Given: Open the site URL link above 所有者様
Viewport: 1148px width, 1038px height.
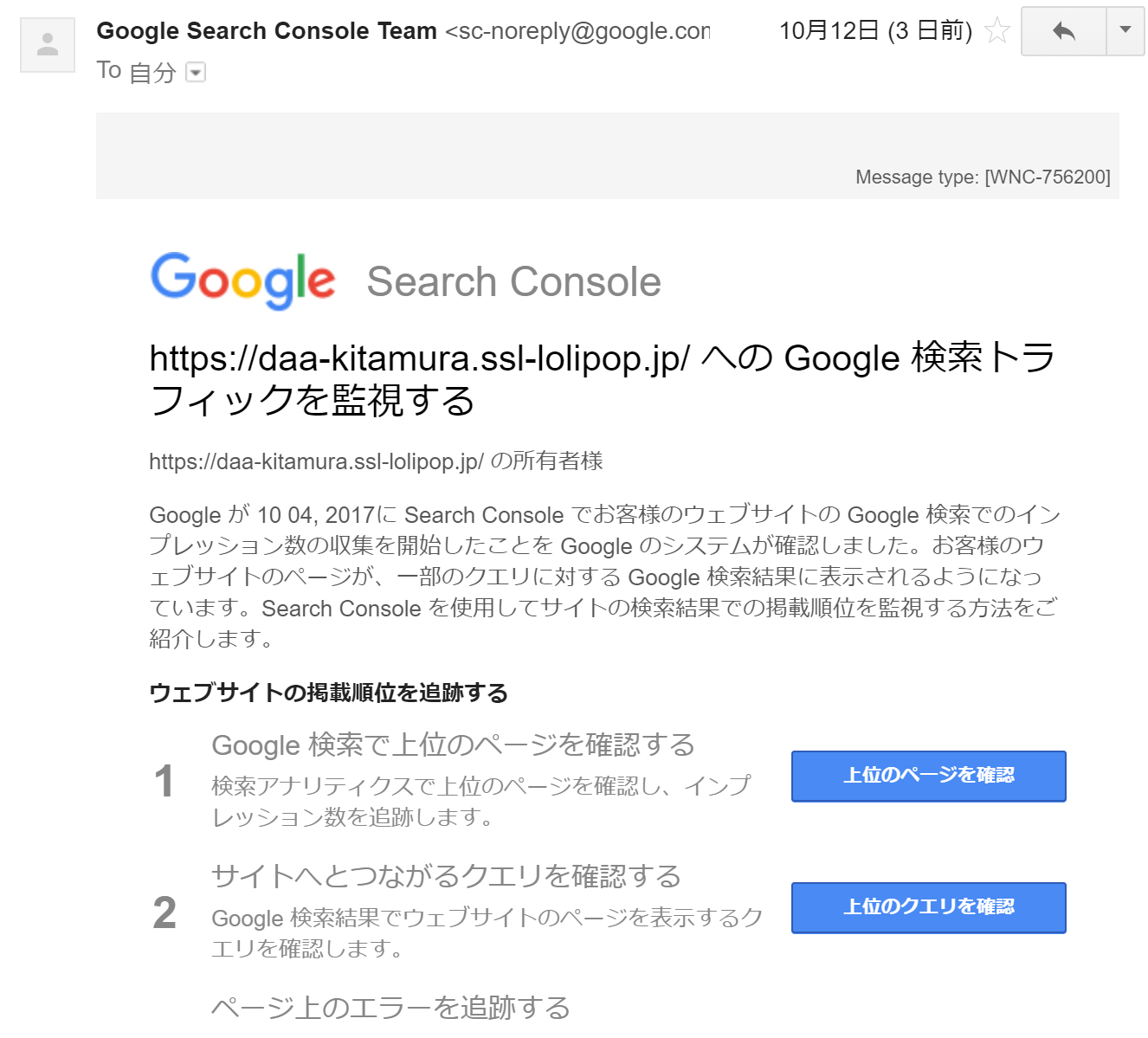Looking at the screenshot, I should click(x=316, y=461).
